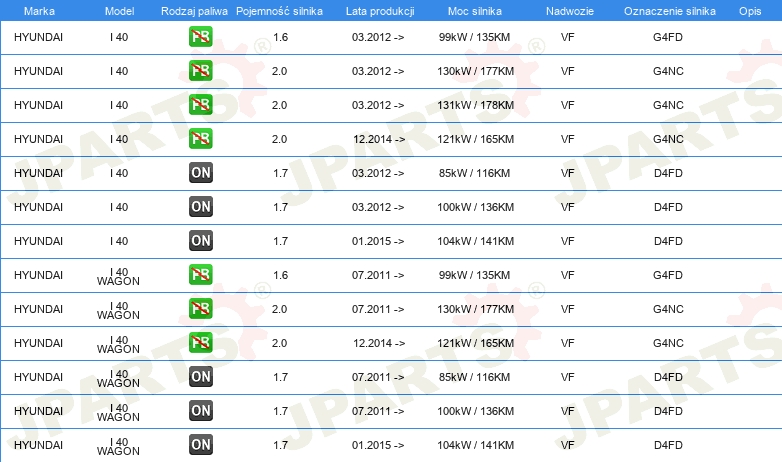Select D4FD in I 40 WAGON 104kW / 141KM row
782x462 pixels.
[668, 445]
